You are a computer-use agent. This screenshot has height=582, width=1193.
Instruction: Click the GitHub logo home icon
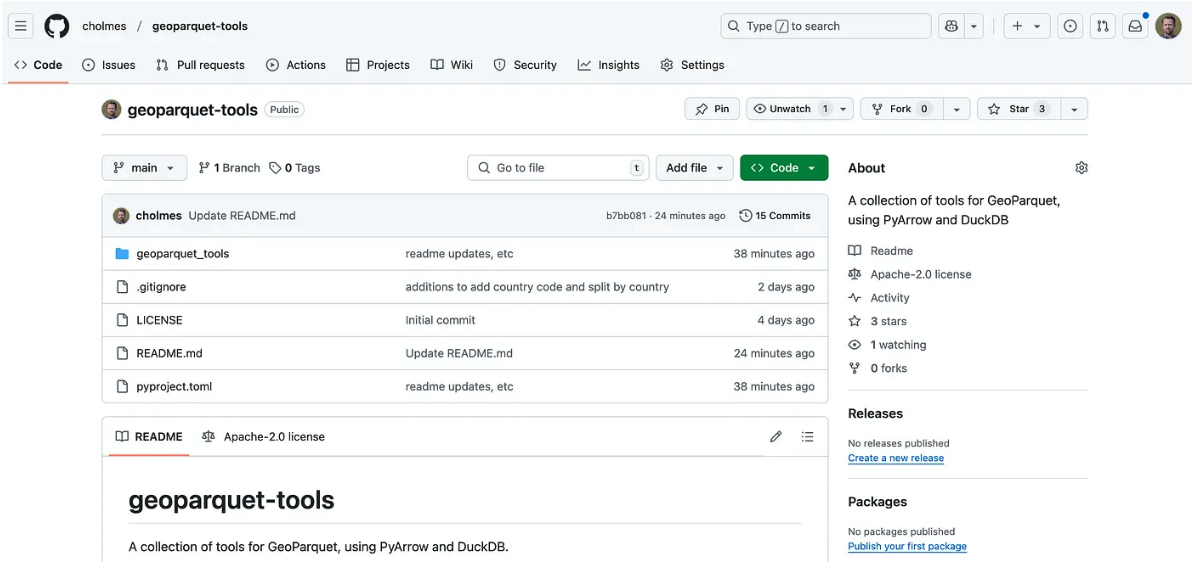(x=57, y=26)
